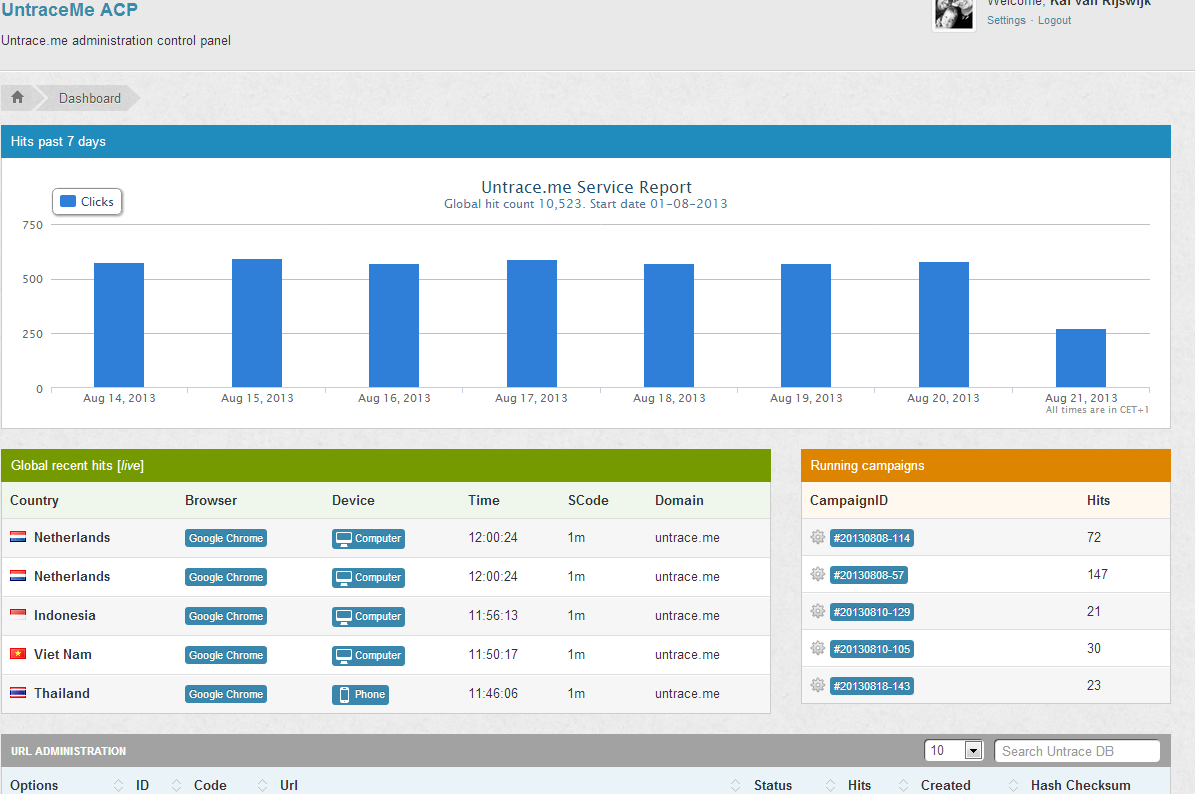Click the Running campaigns panel header
Screen dimensions: 1195x794
tap(985, 466)
